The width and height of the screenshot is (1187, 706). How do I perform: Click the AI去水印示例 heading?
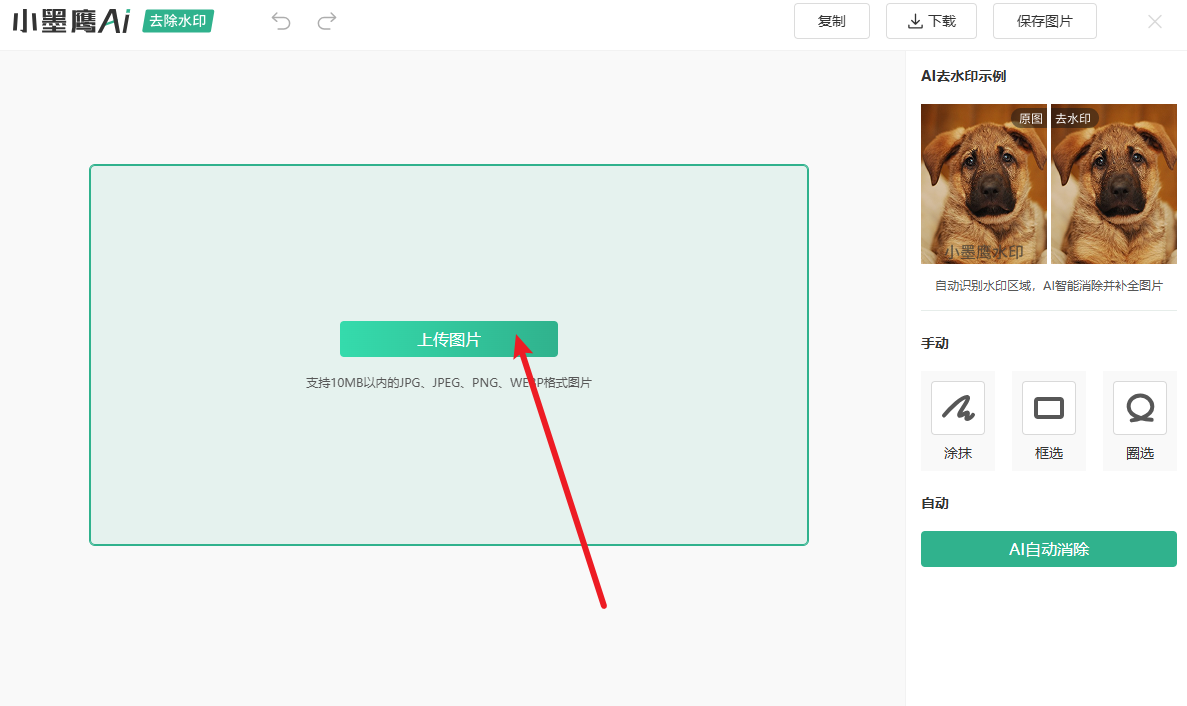(x=963, y=76)
